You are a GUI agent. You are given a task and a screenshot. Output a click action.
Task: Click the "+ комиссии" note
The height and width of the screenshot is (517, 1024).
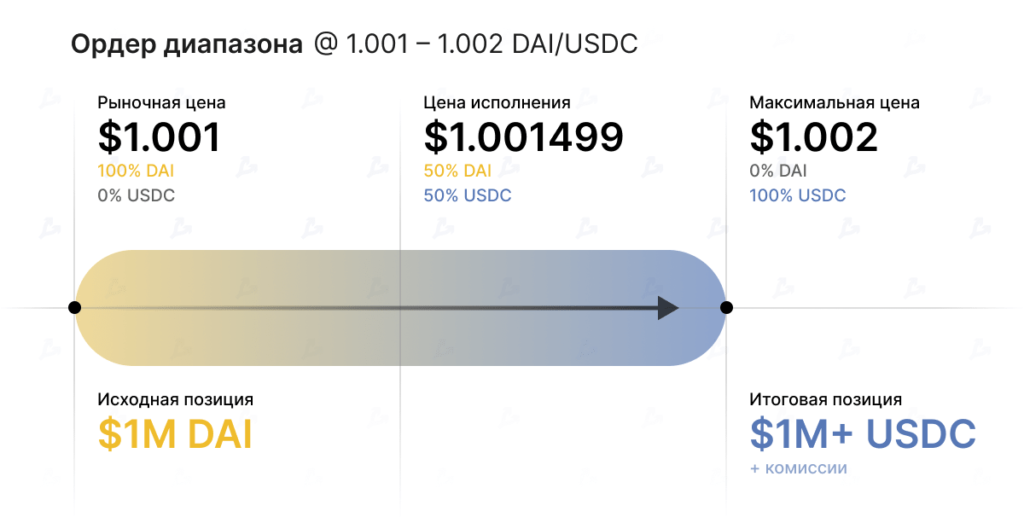pos(798,468)
